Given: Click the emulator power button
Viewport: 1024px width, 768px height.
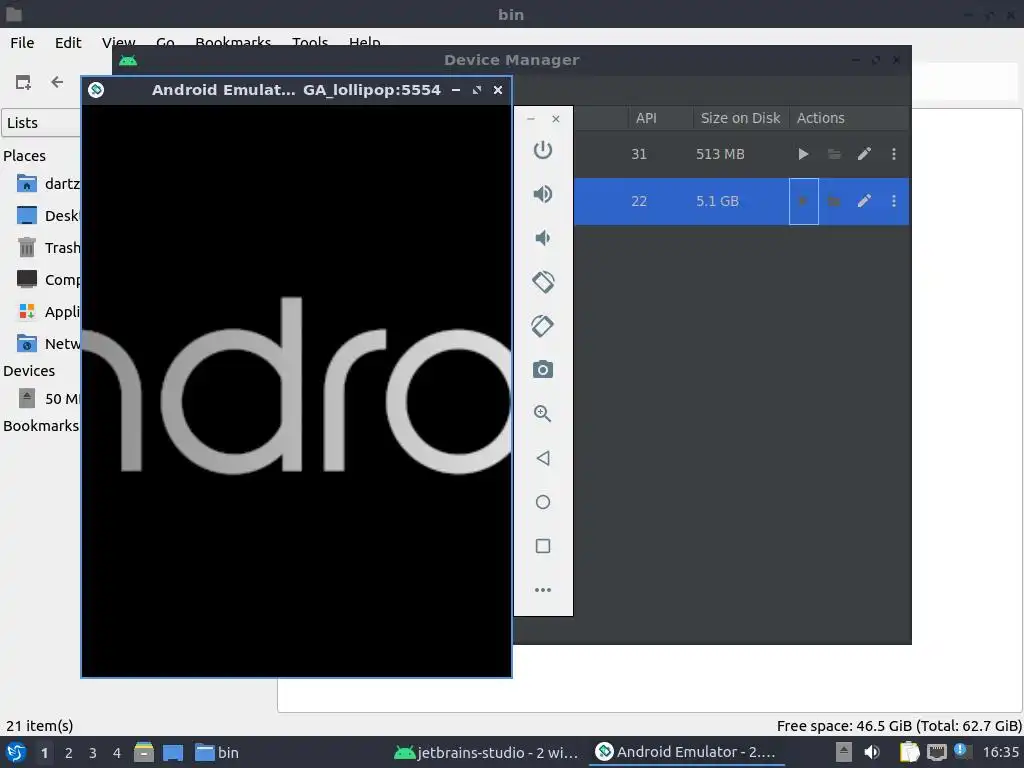Looking at the screenshot, I should pos(543,150).
